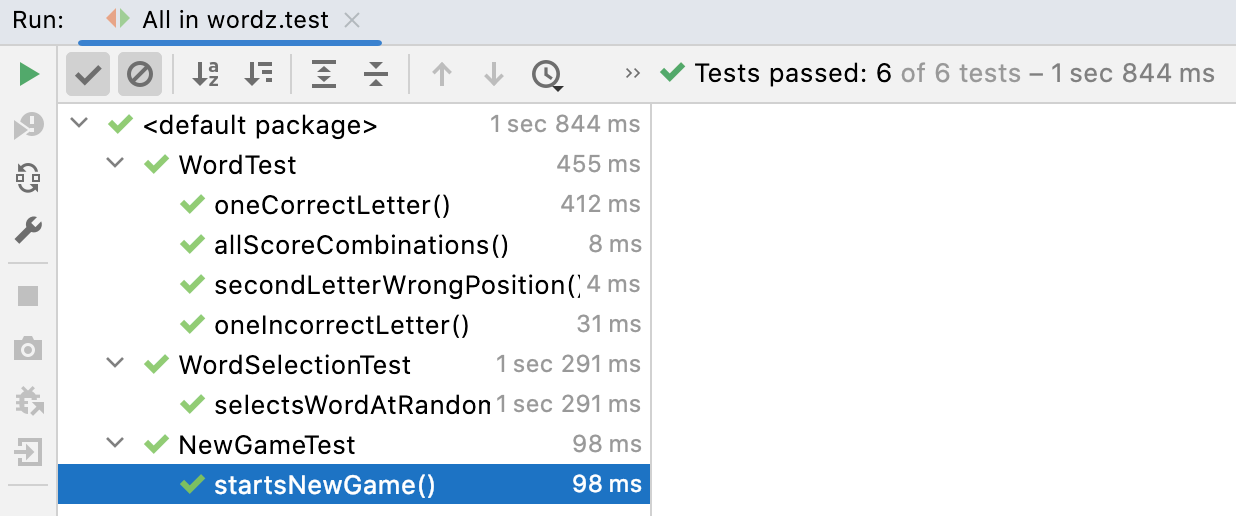Close the 'All in wordz.test' tab
Viewport: 1236px width, 516px height.
351,20
